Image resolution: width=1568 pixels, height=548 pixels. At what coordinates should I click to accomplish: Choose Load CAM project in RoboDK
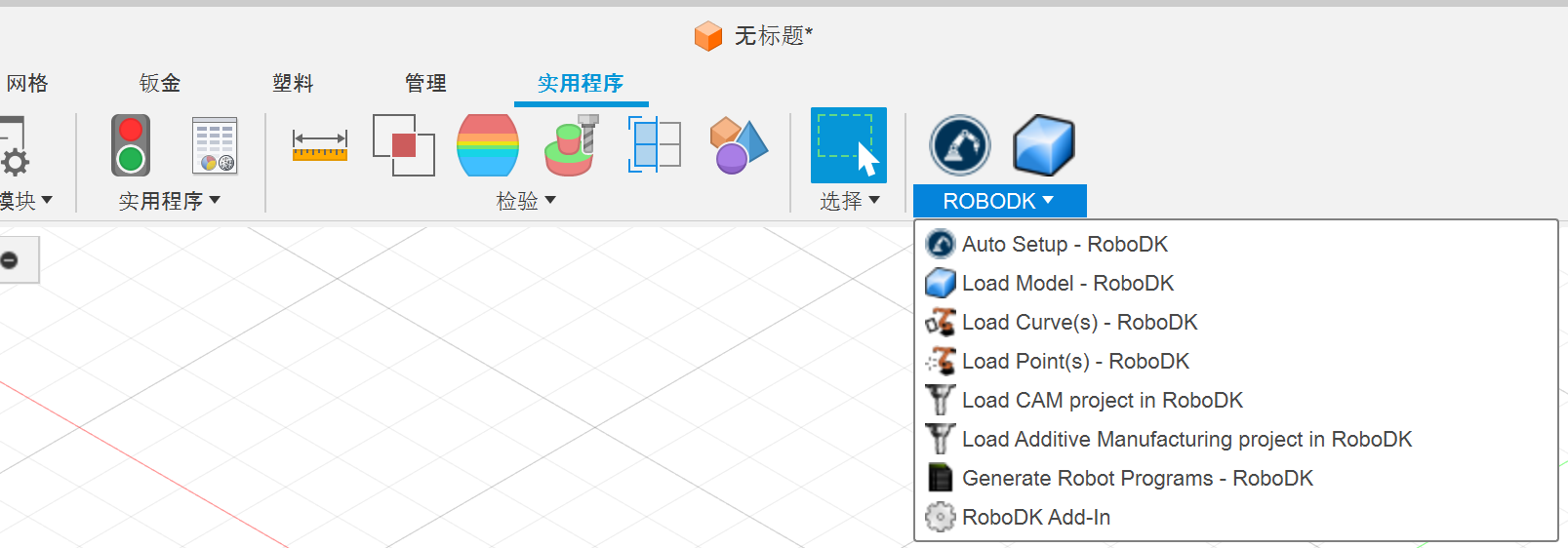click(1235, 400)
